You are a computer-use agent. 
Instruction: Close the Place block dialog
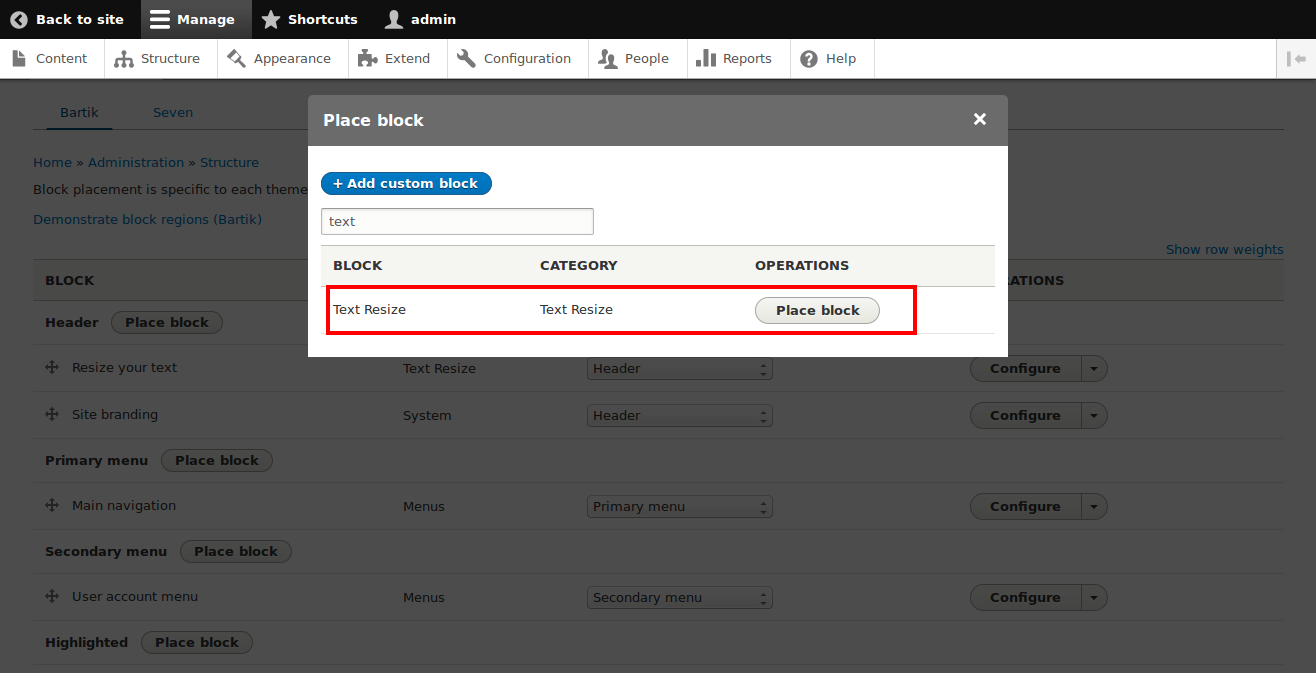pos(979,120)
